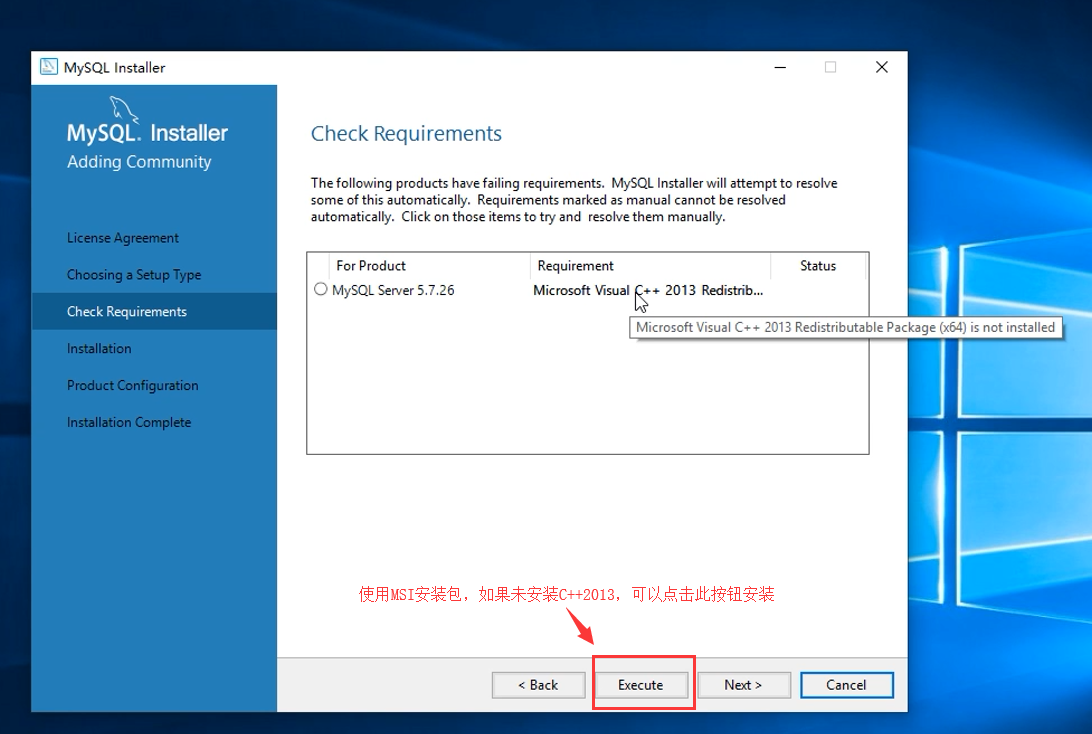Select the MySQL Server 5.7.26 radio button
This screenshot has width=1092, height=734.
320,289
